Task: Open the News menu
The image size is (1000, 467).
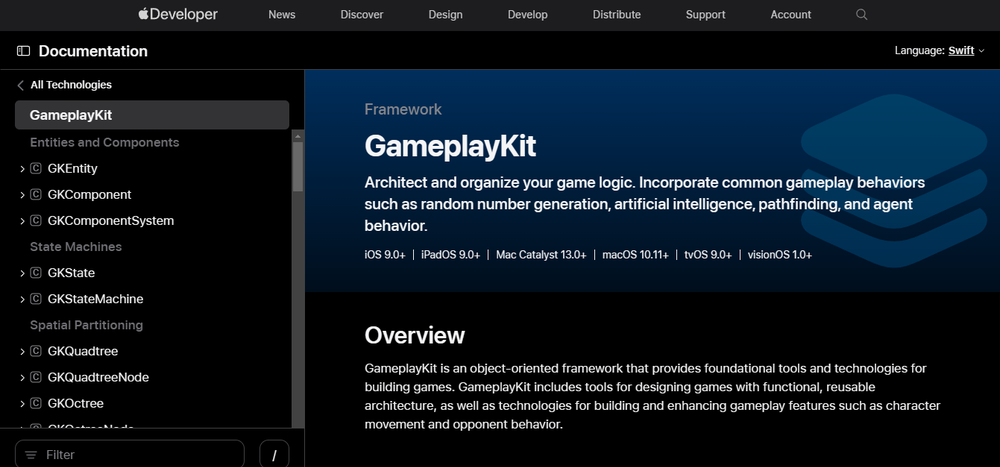Action: click(282, 15)
